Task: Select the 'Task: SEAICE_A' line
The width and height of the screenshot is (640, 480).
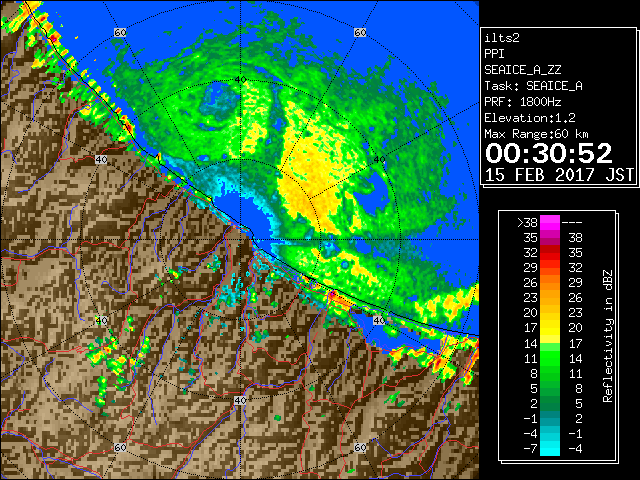Action: pyautogui.click(x=533, y=86)
